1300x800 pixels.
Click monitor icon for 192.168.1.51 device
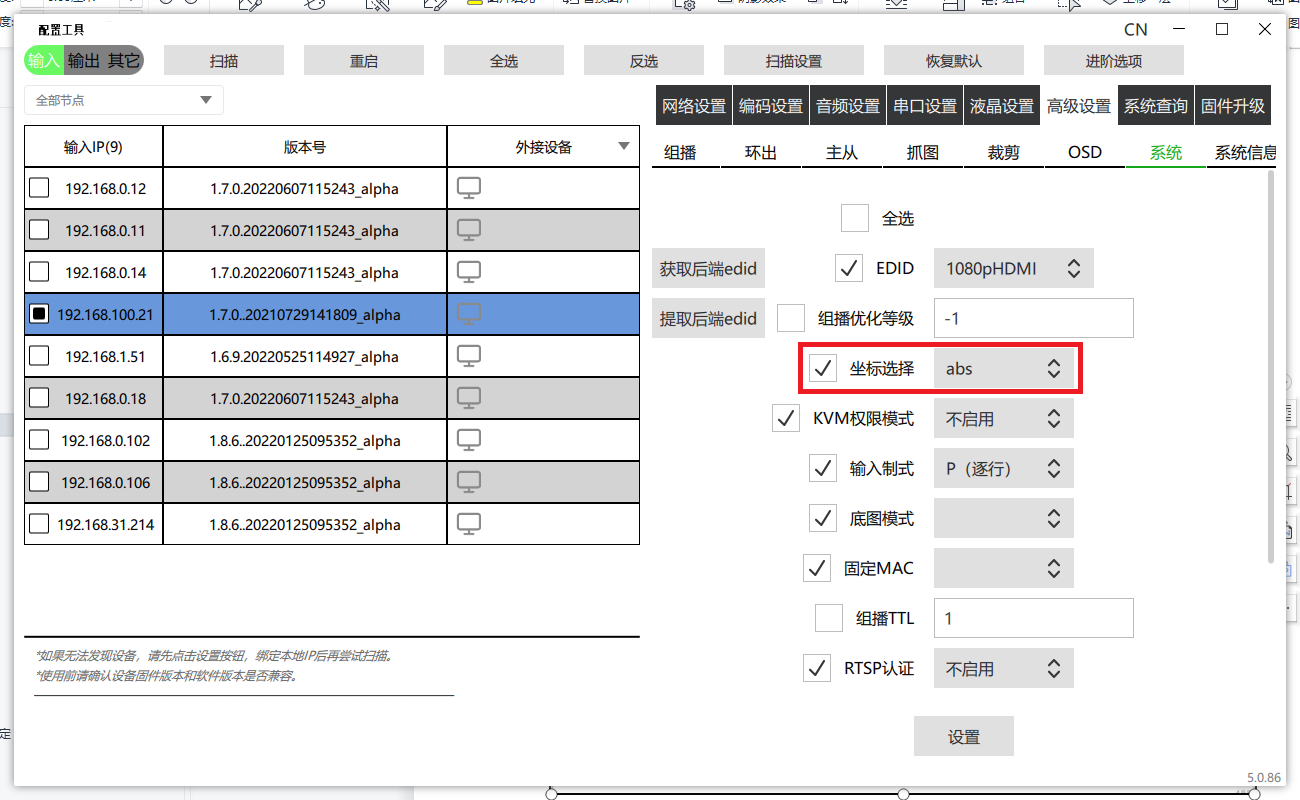pos(469,356)
